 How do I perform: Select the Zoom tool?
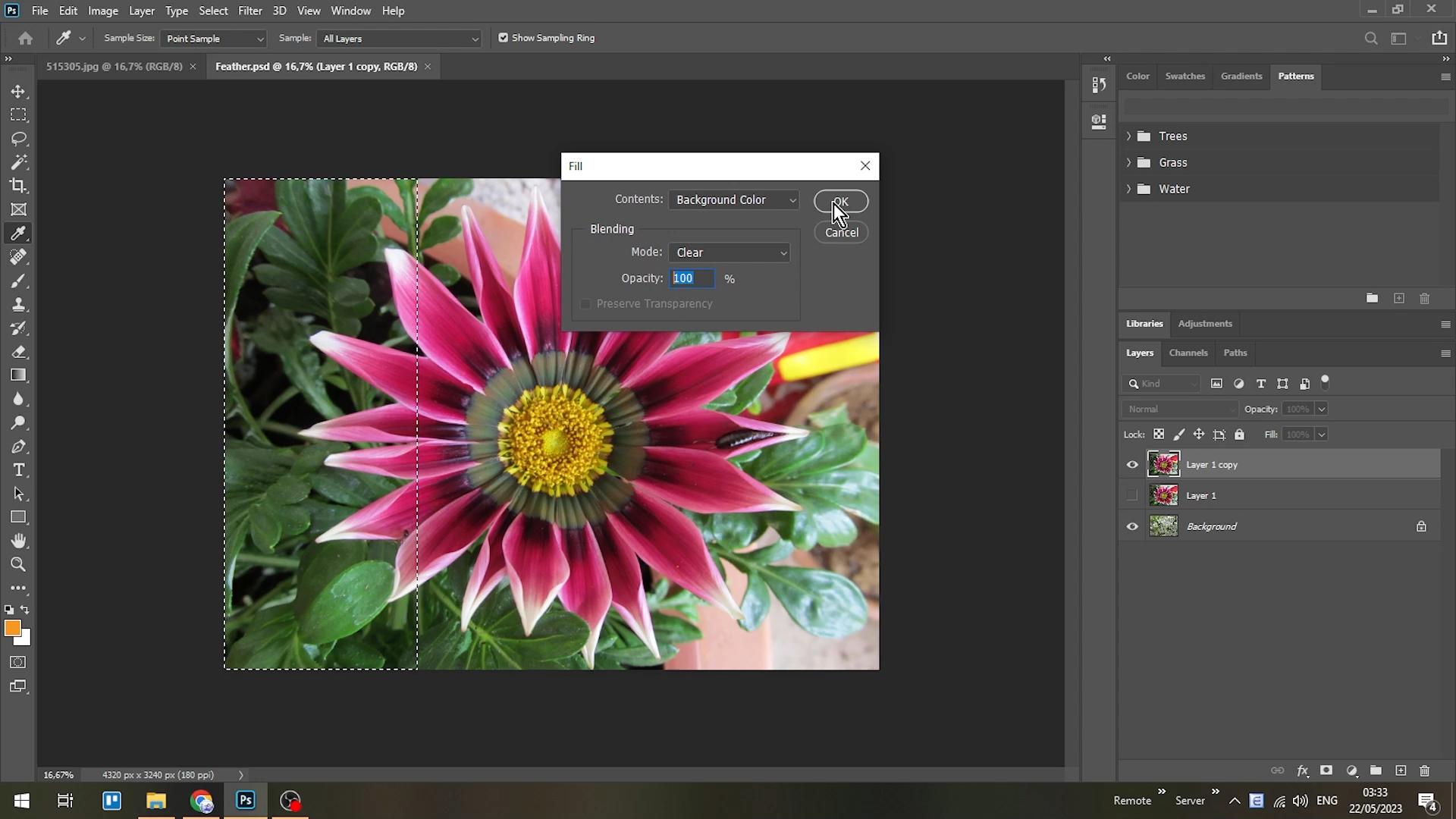pos(19,564)
